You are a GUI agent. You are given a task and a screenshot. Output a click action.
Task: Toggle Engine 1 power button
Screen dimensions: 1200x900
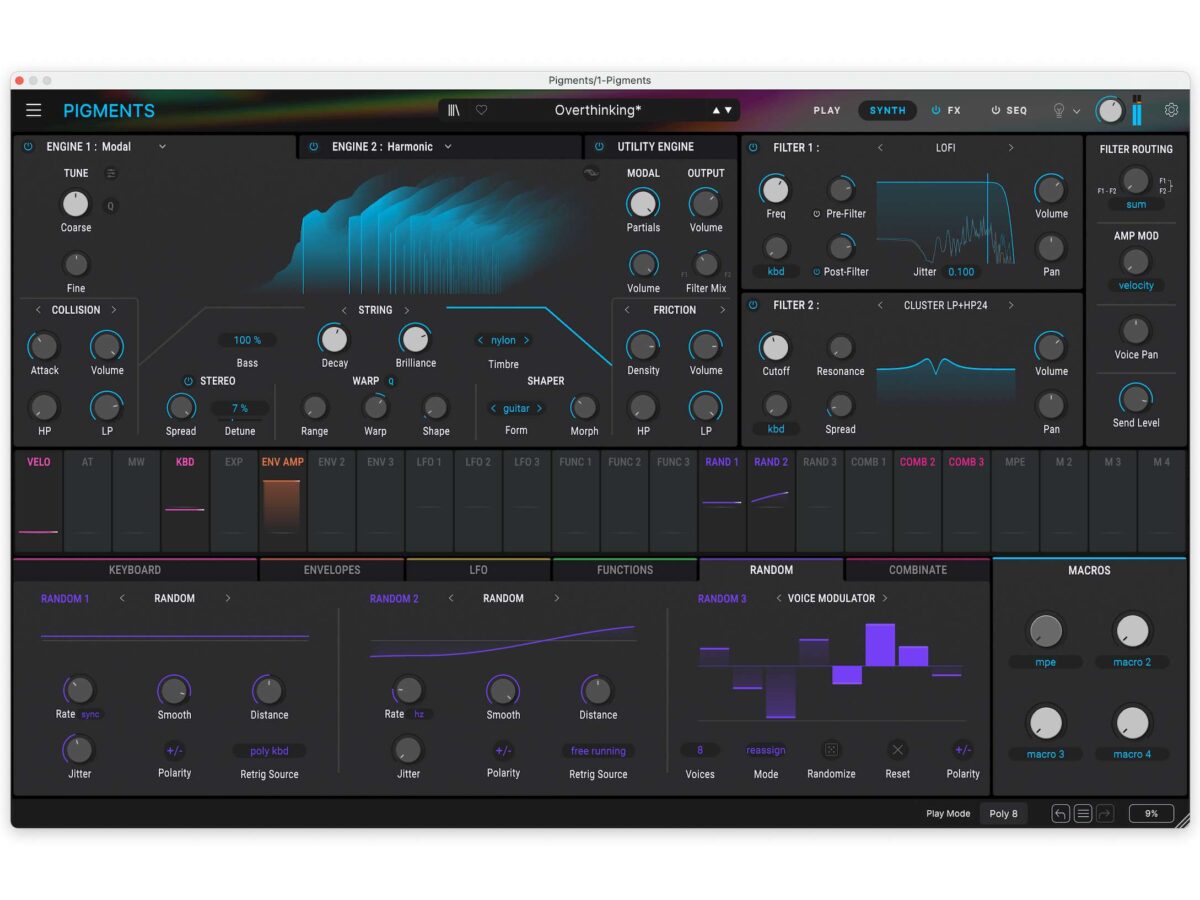pos(28,147)
